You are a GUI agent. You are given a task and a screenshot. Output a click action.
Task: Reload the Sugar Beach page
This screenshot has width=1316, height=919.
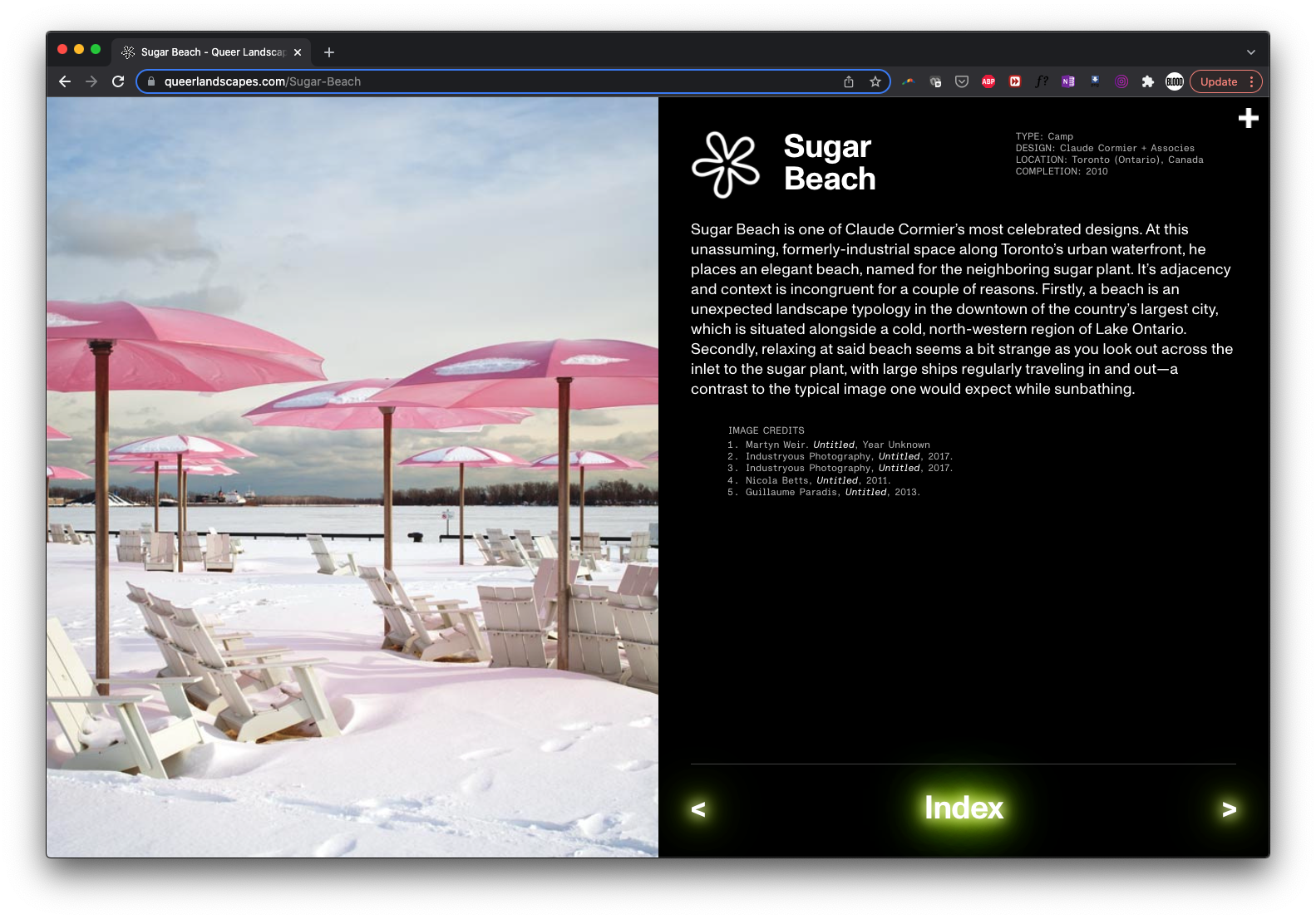pos(118,81)
